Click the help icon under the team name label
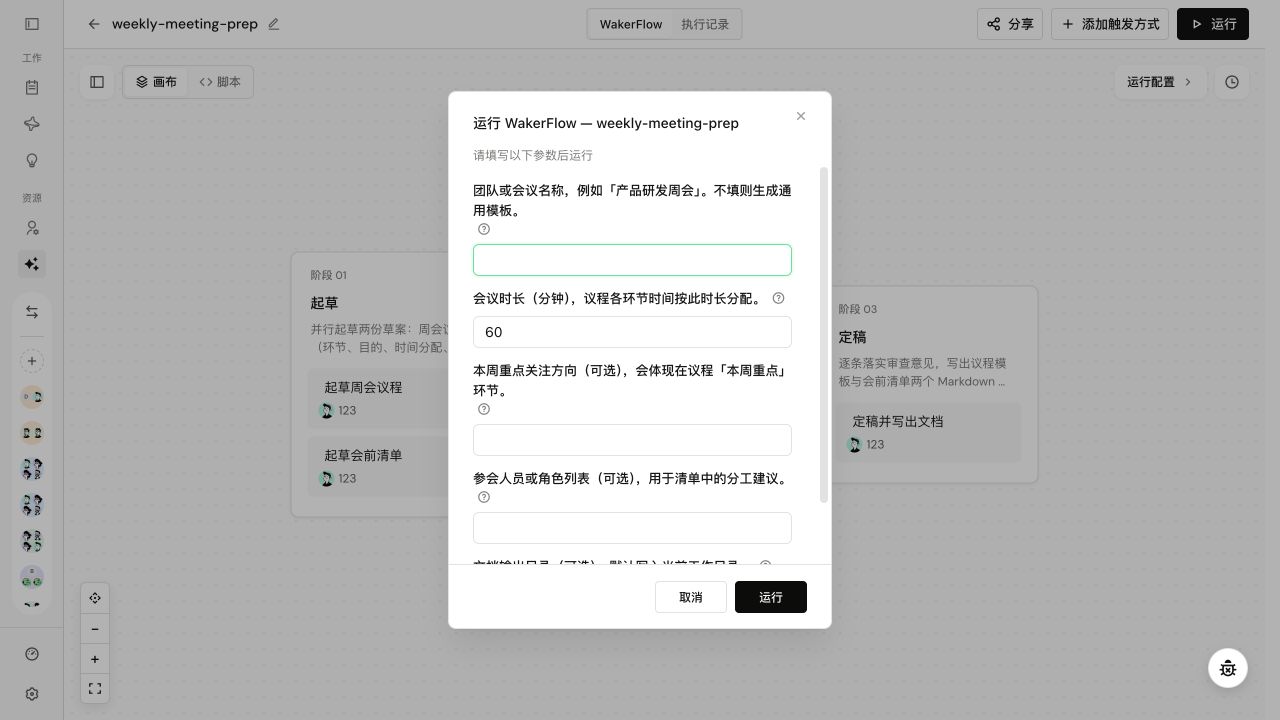1280x720 pixels. pyautogui.click(x=484, y=229)
